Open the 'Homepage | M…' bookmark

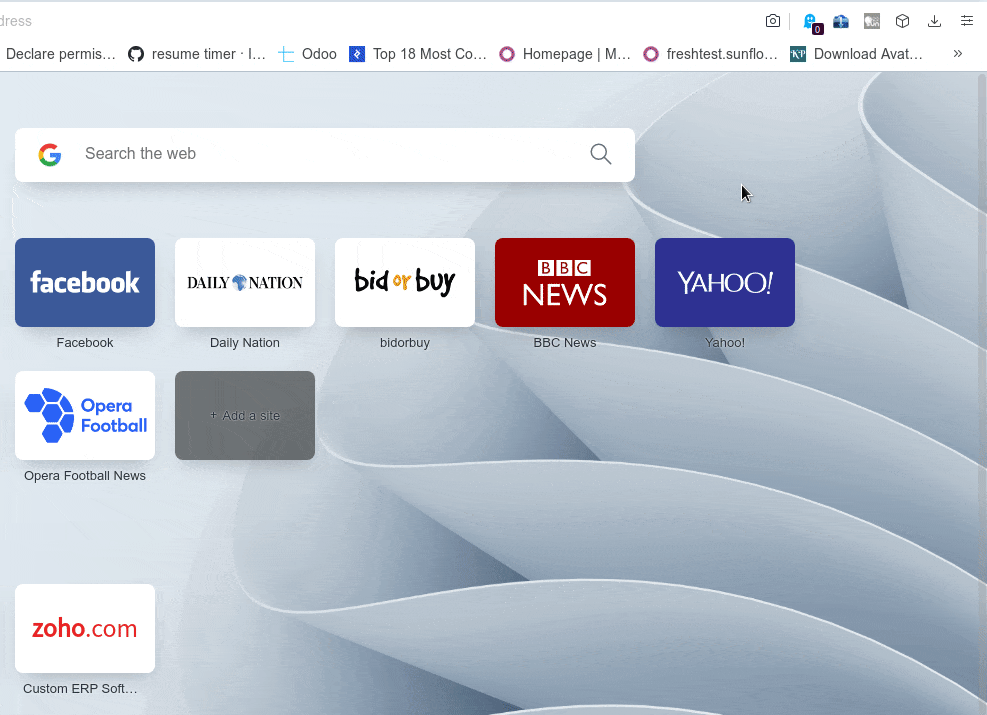(x=565, y=54)
